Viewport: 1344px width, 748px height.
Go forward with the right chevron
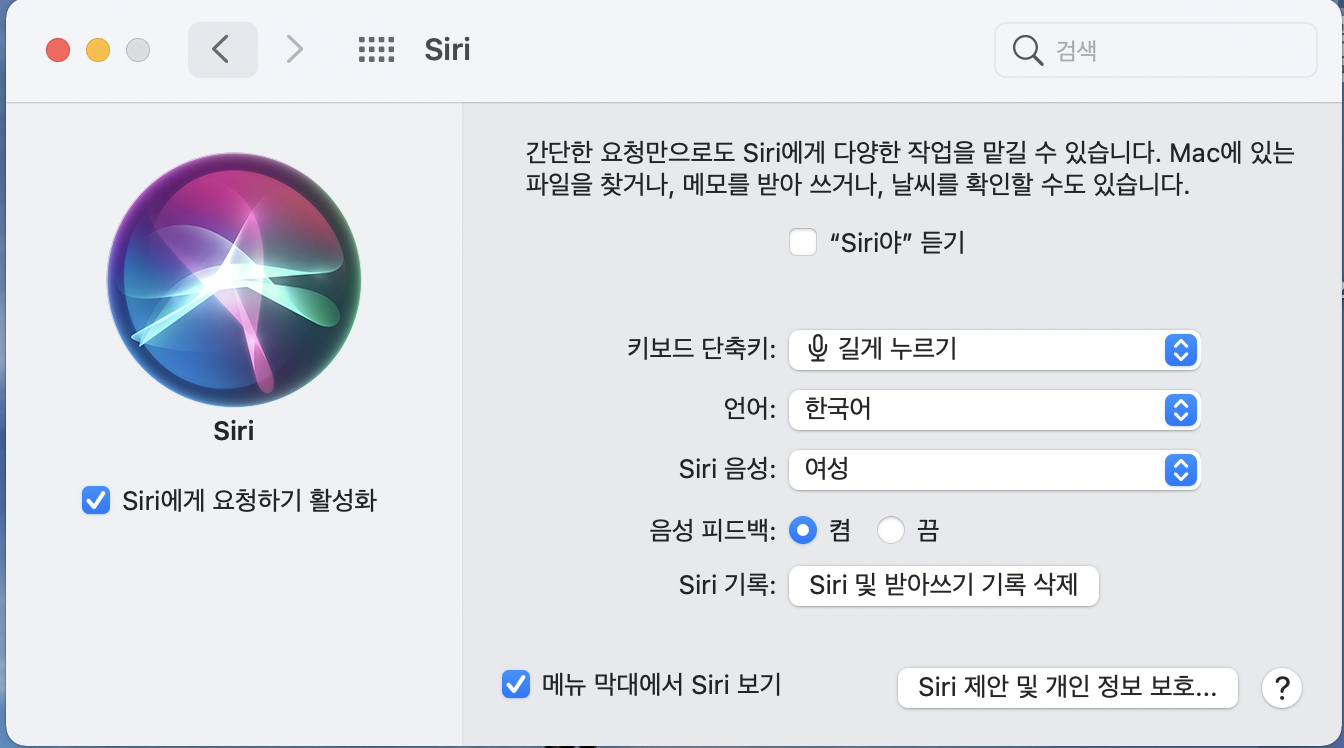(294, 49)
